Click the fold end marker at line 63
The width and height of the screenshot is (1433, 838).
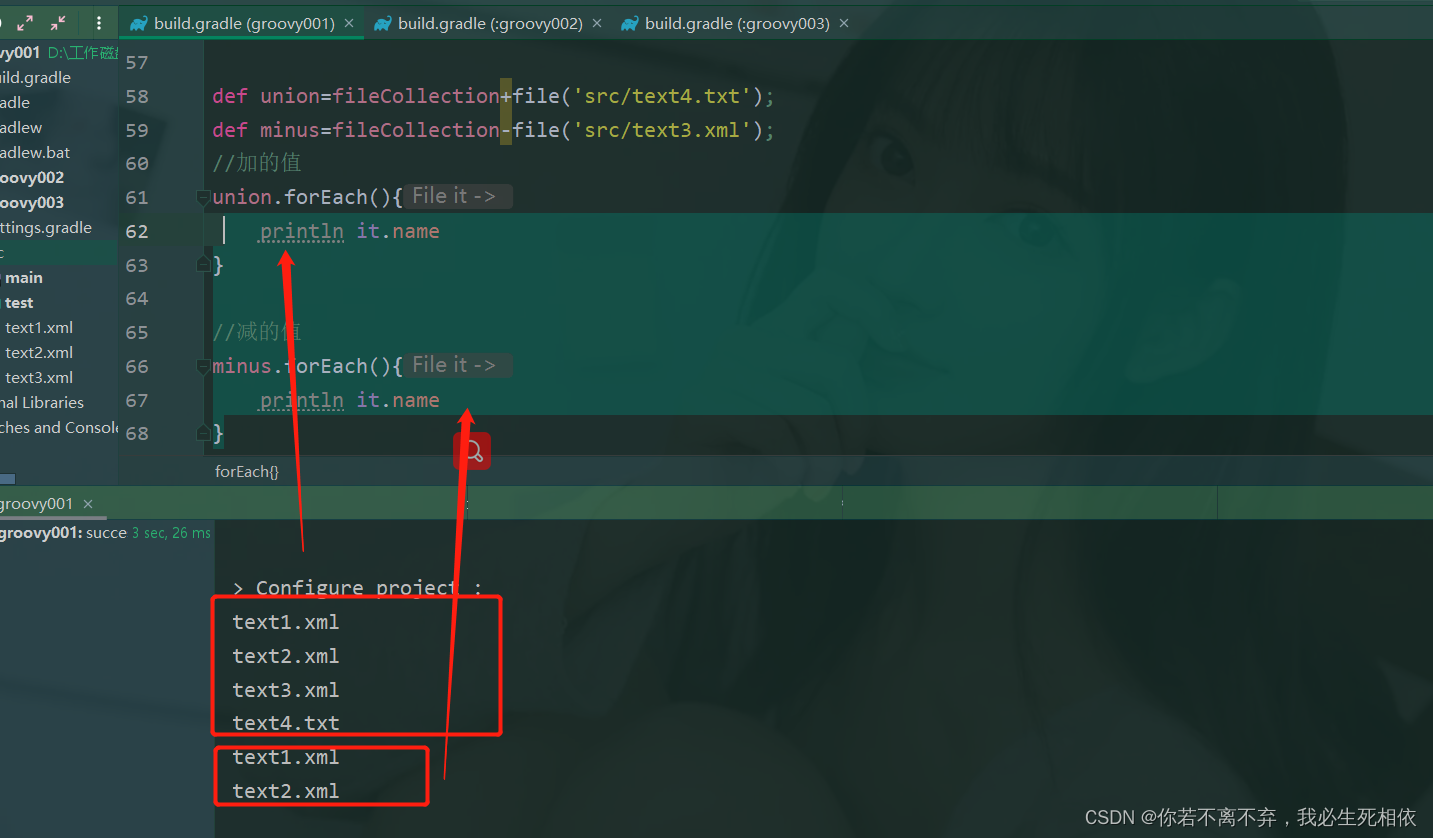click(x=204, y=264)
